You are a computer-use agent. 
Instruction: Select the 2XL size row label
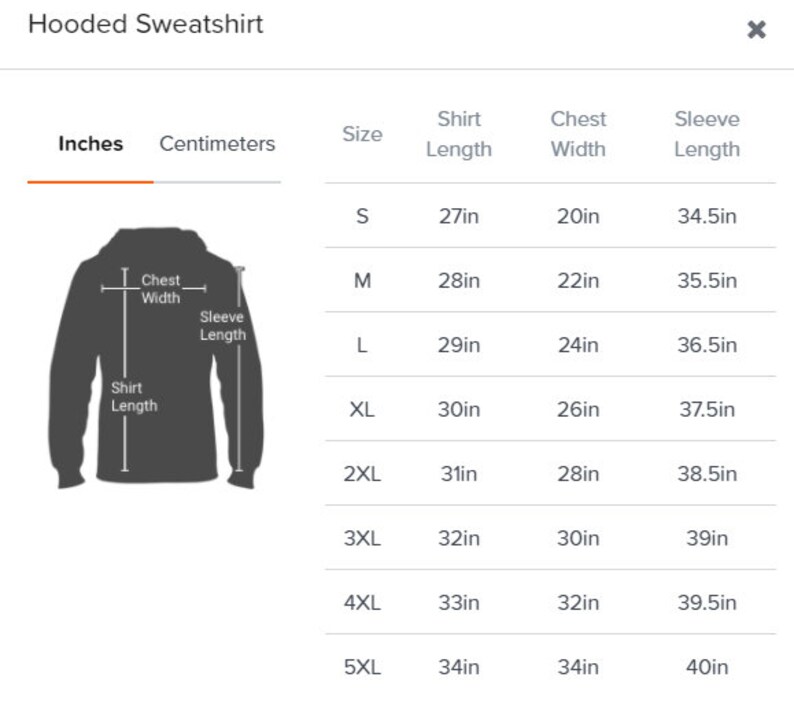pos(362,474)
